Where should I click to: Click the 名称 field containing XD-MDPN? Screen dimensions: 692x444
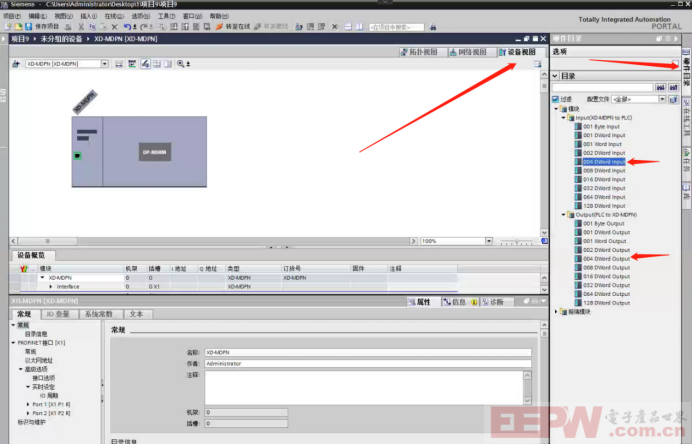pyautogui.click(x=368, y=352)
